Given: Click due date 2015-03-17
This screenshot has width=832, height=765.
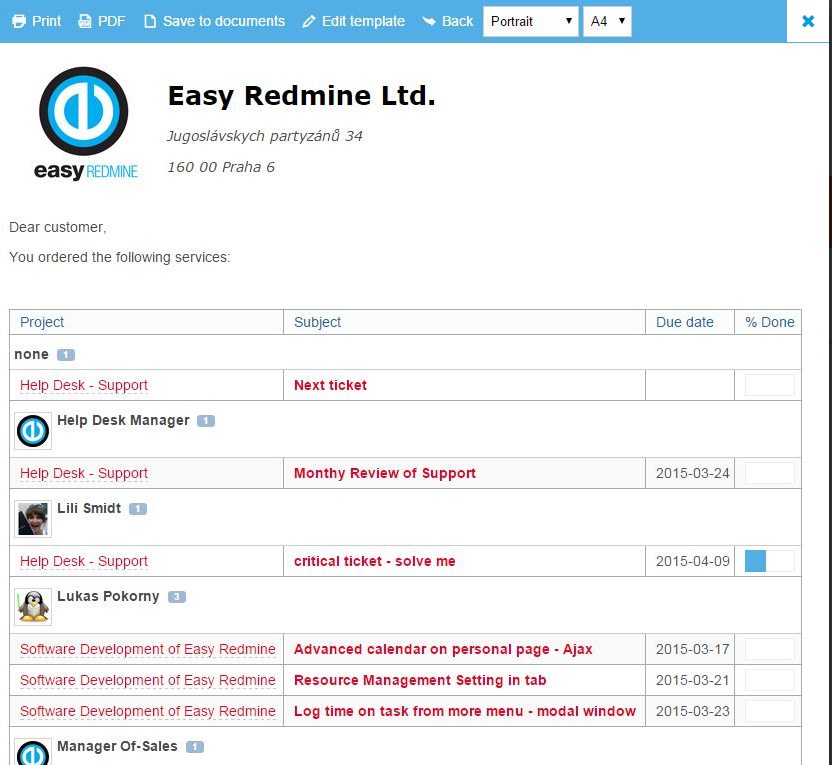Looking at the screenshot, I should pyautogui.click(x=692, y=649).
